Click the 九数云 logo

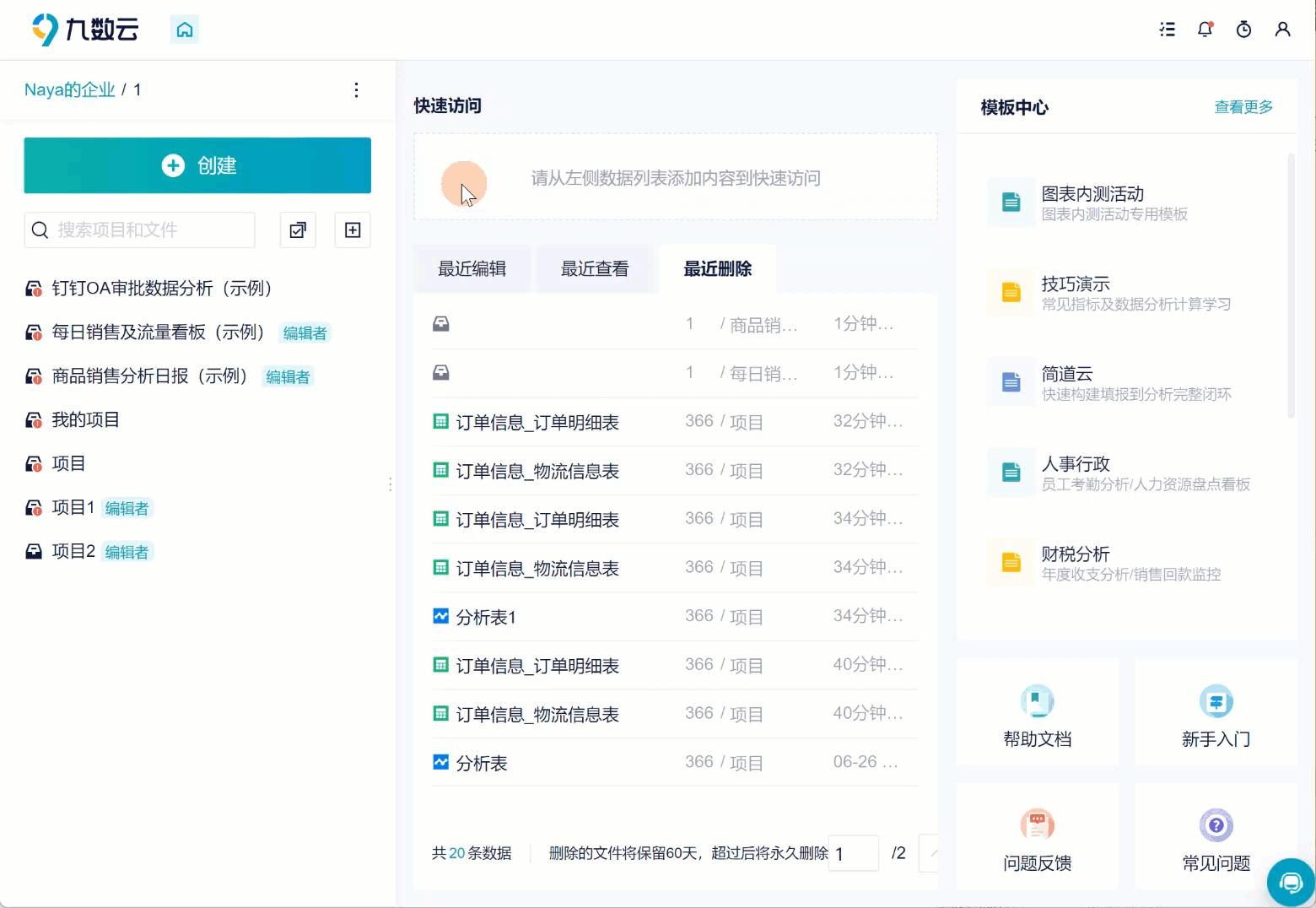(x=85, y=30)
